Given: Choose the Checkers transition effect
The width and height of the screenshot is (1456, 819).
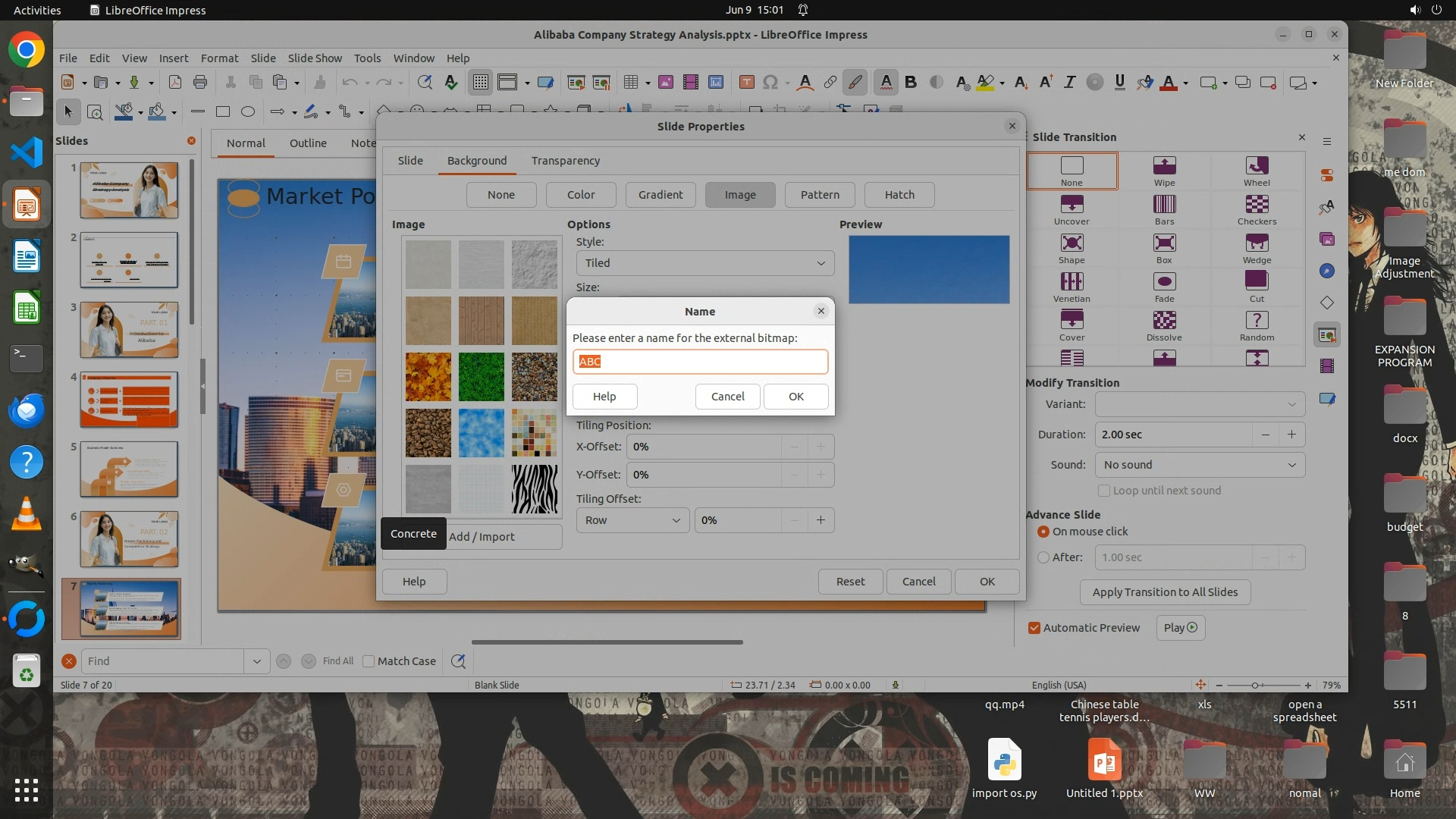Looking at the screenshot, I should [1257, 205].
